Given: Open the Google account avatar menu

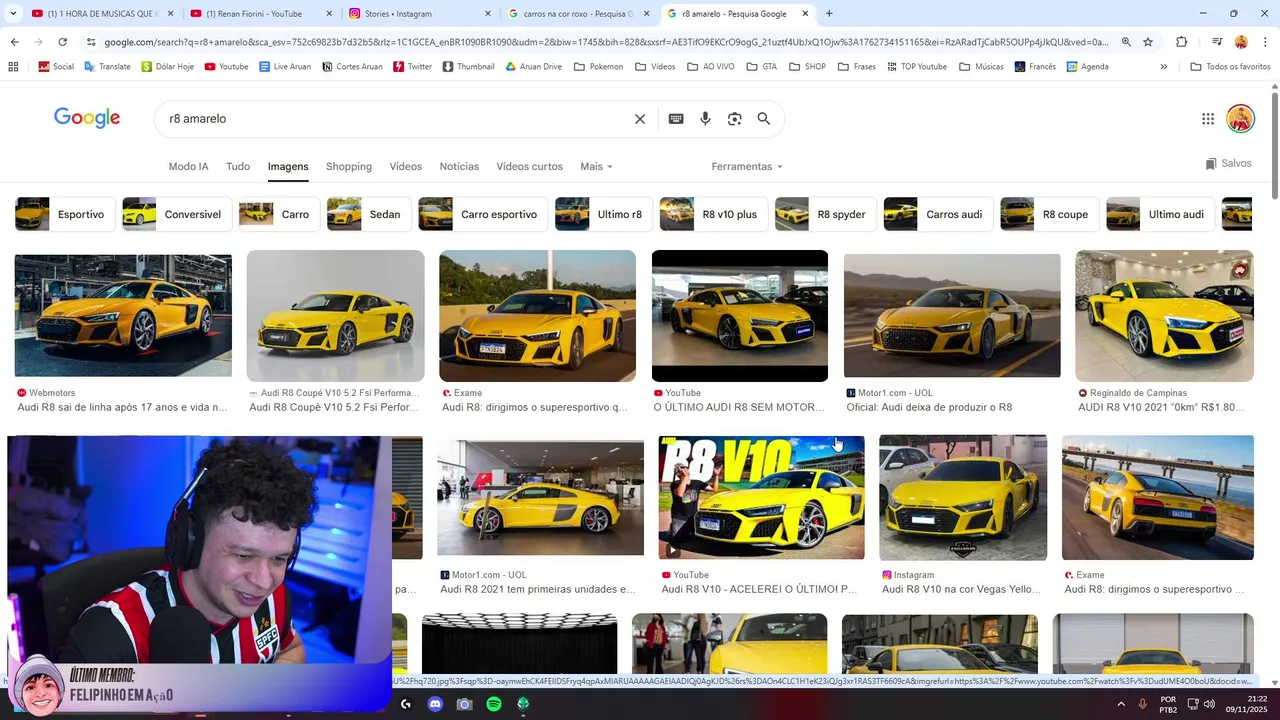Looking at the screenshot, I should coord(1241,119).
